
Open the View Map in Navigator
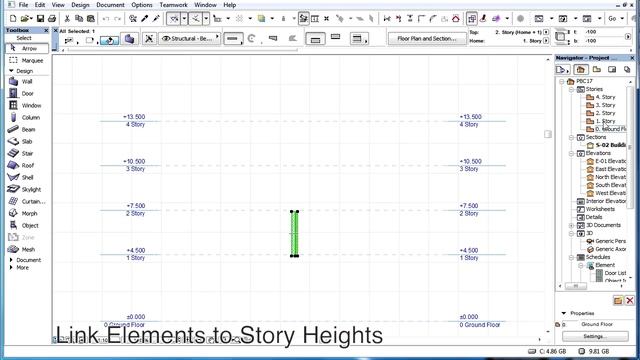[596, 69]
